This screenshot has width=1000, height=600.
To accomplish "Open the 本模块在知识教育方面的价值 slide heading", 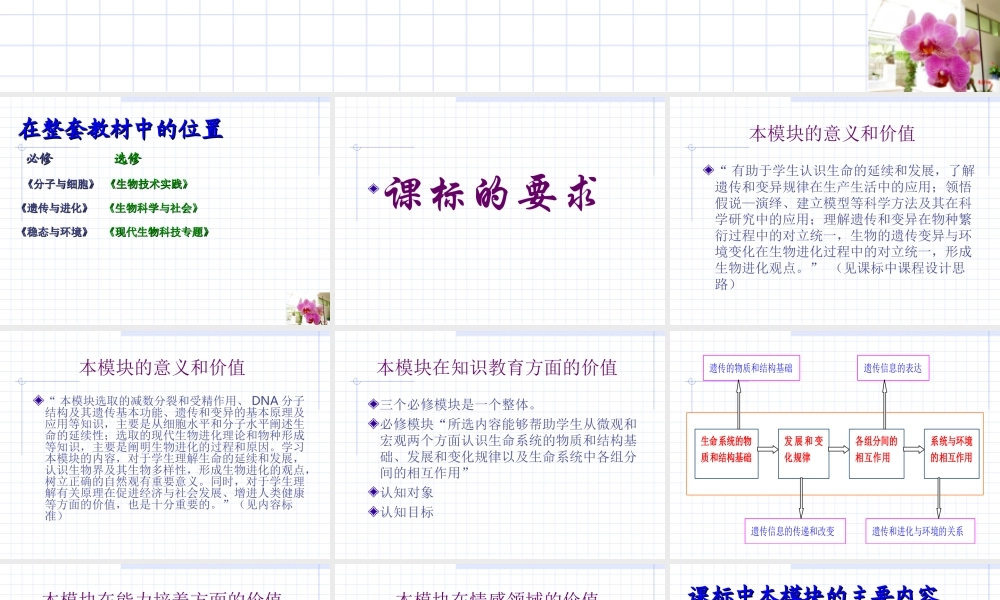I will coord(497,368).
